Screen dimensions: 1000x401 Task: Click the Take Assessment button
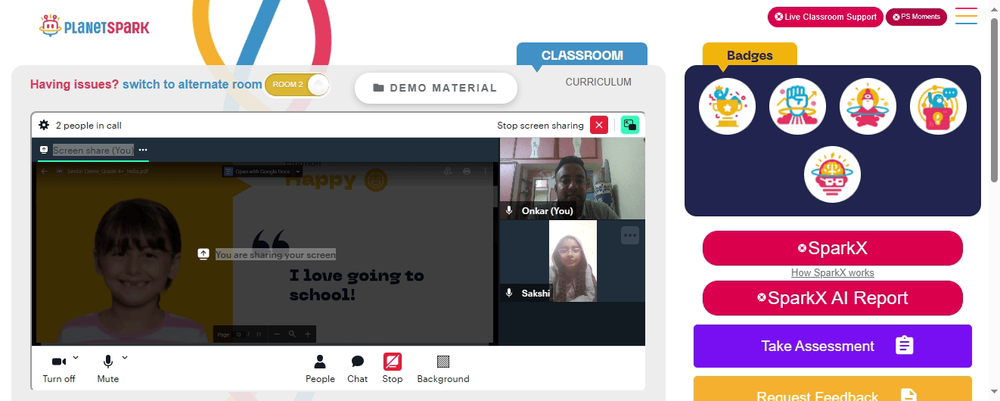pos(832,346)
